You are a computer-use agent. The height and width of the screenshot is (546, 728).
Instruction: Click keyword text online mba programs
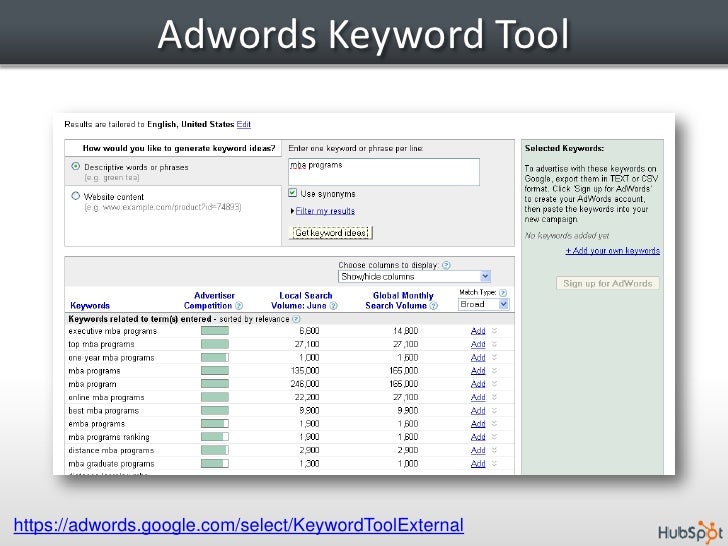106,397
